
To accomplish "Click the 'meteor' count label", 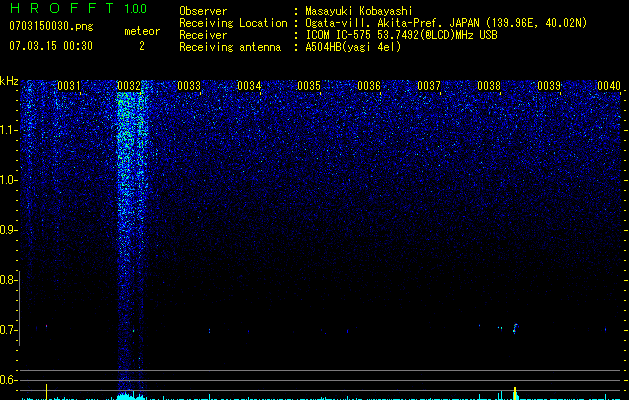I will click(x=142, y=31).
